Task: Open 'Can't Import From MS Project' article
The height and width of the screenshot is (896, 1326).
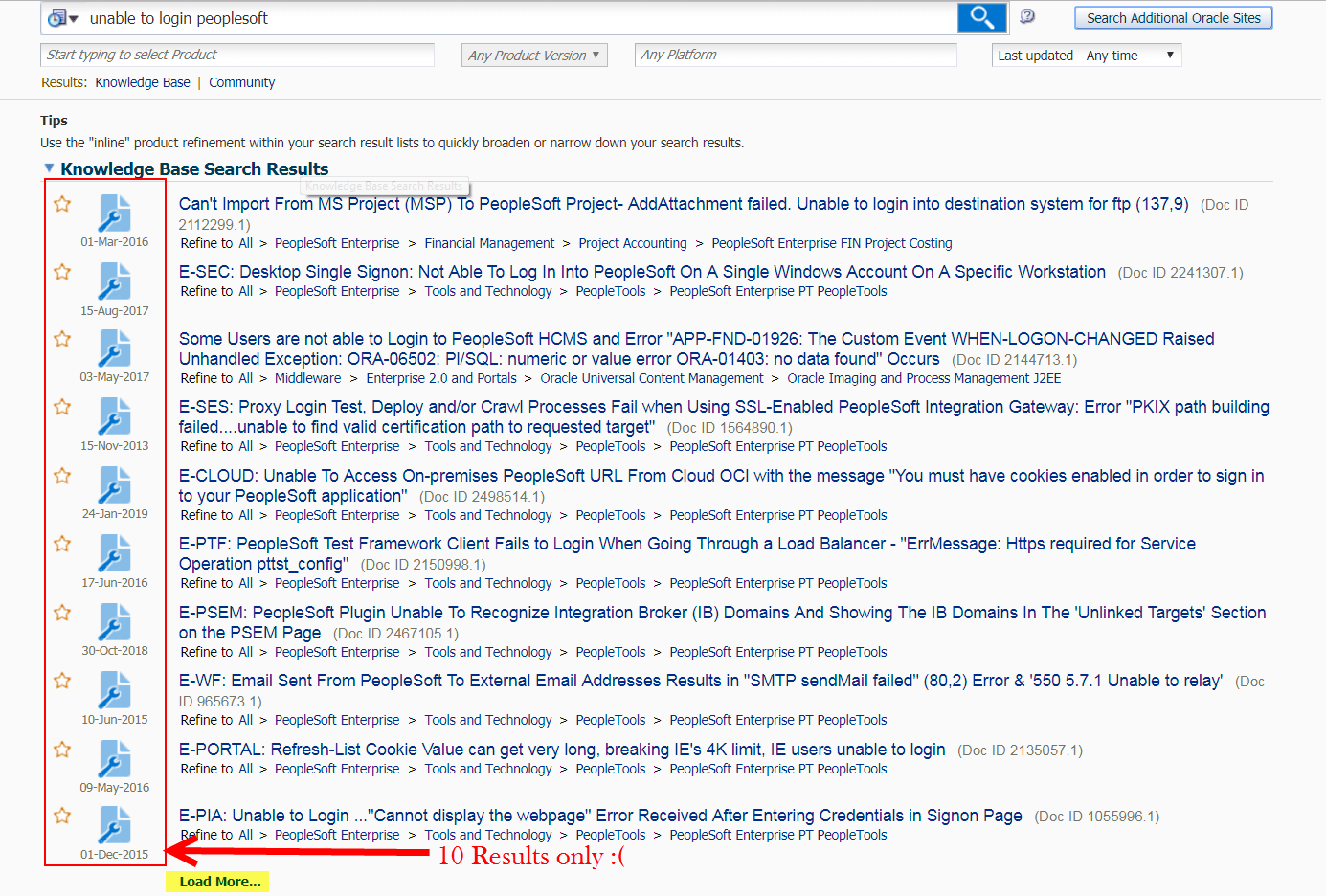Action: [x=684, y=204]
